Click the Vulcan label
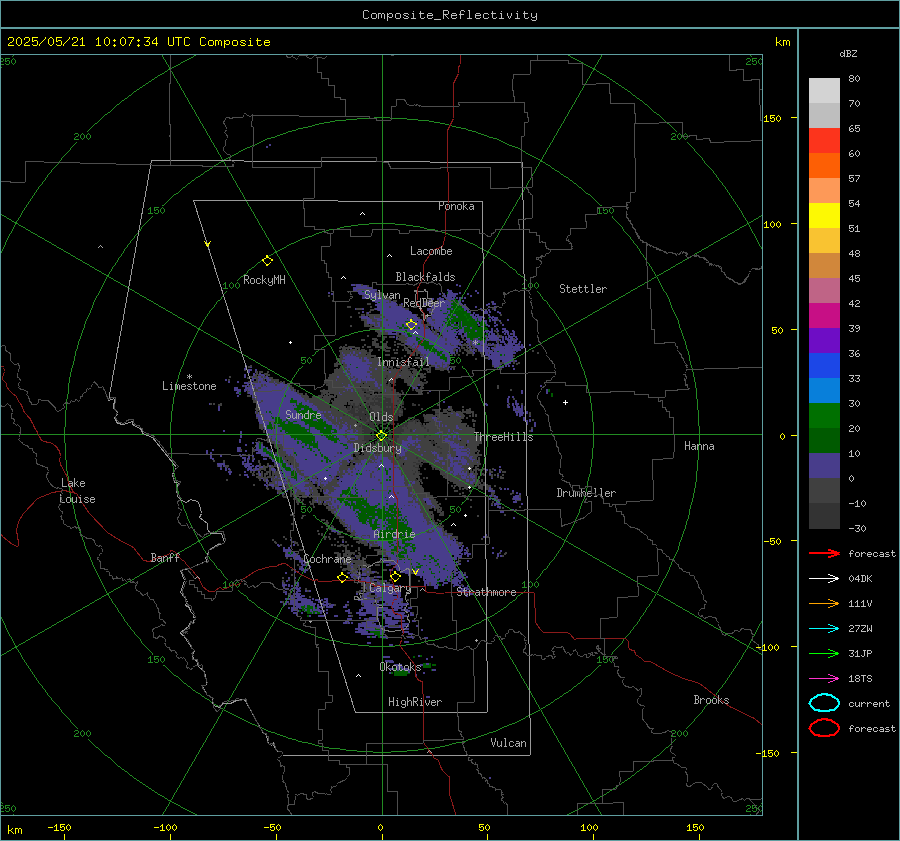 509,743
